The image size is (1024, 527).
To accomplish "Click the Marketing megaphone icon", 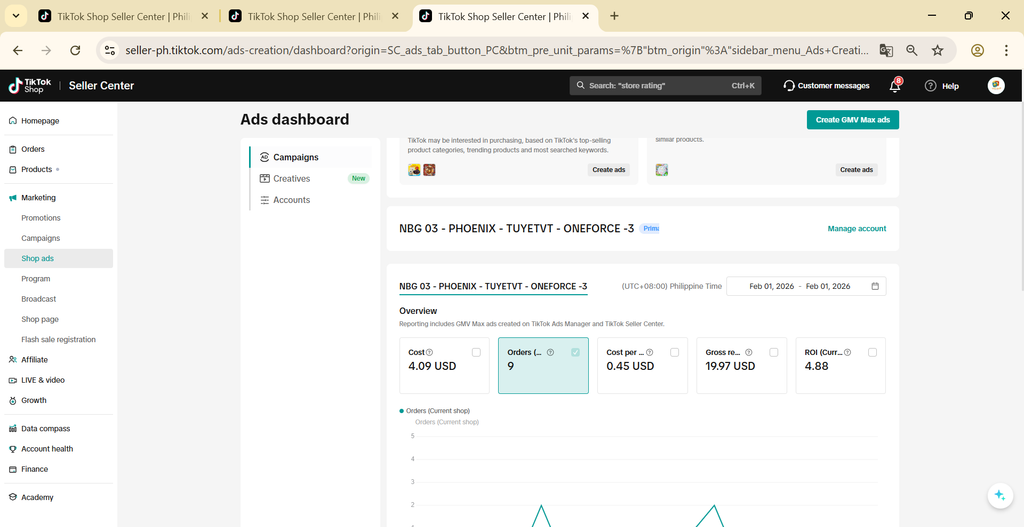I will point(13,197).
